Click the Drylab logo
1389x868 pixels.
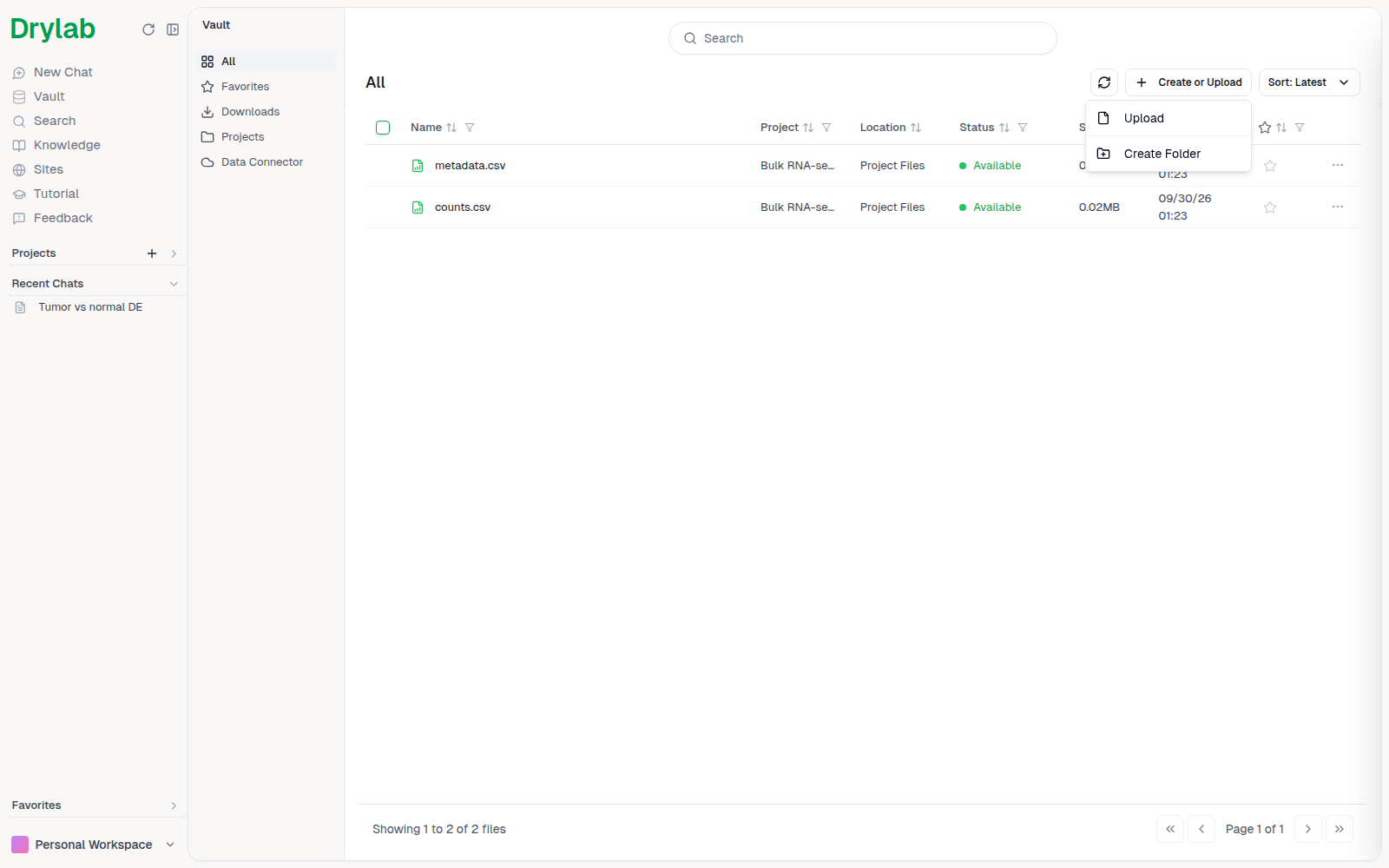52,29
